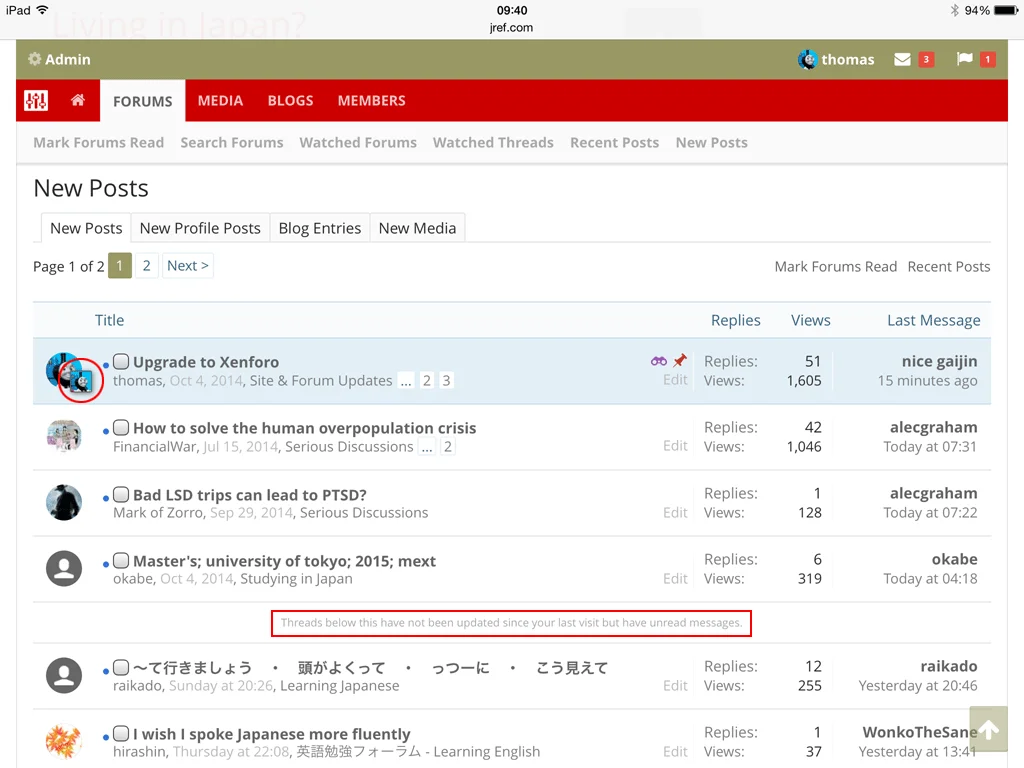Open raikado's default avatar
Screen dimensions: 1024x768
pos(64,675)
